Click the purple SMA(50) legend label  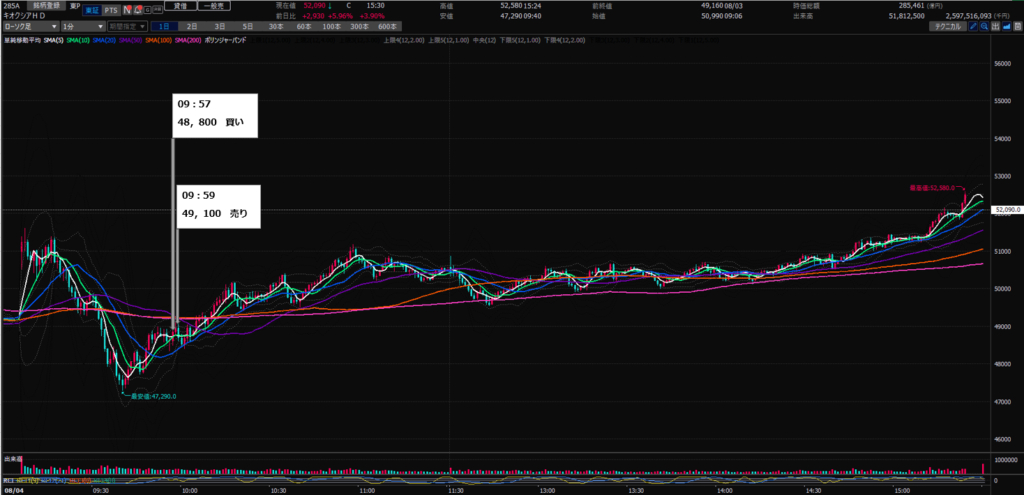click(131, 40)
